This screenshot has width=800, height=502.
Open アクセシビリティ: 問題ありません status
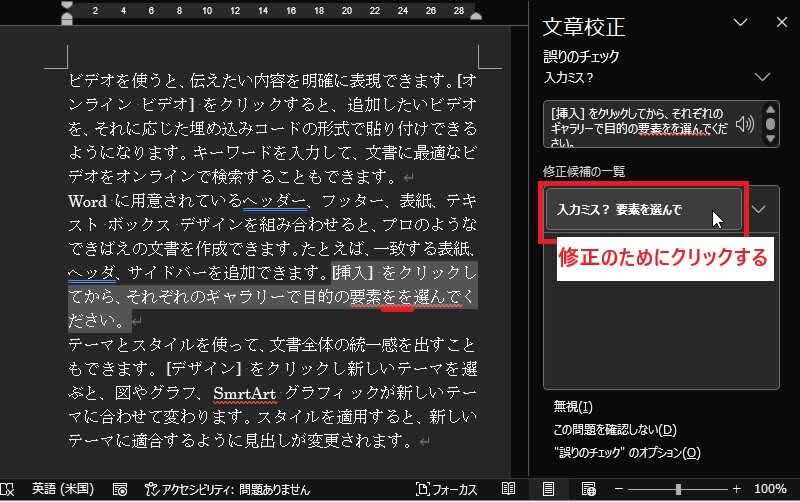click(229, 489)
